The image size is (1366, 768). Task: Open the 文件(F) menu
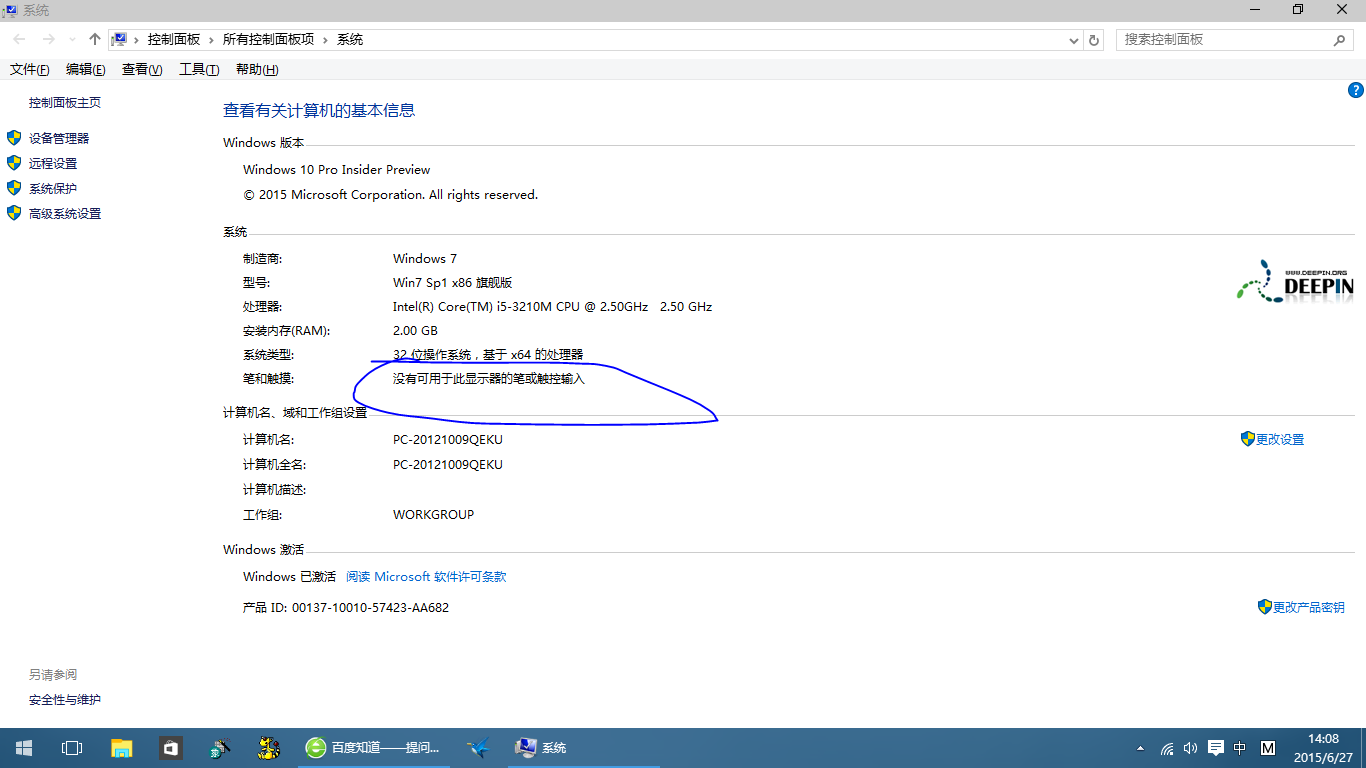30,69
